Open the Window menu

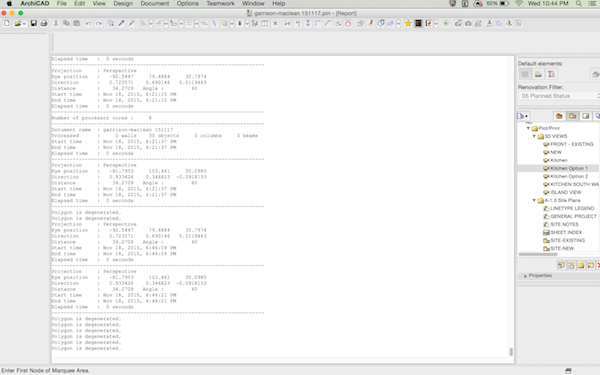253,3
